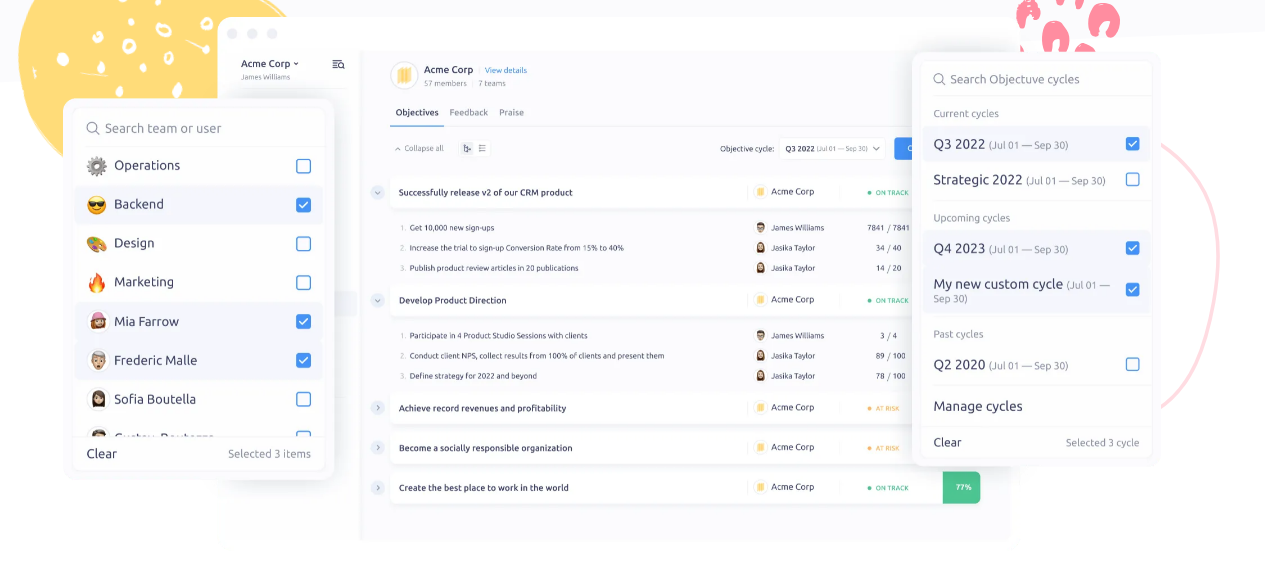Open the Feedback tab
The width and height of the screenshot is (1265, 566).
[469, 113]
